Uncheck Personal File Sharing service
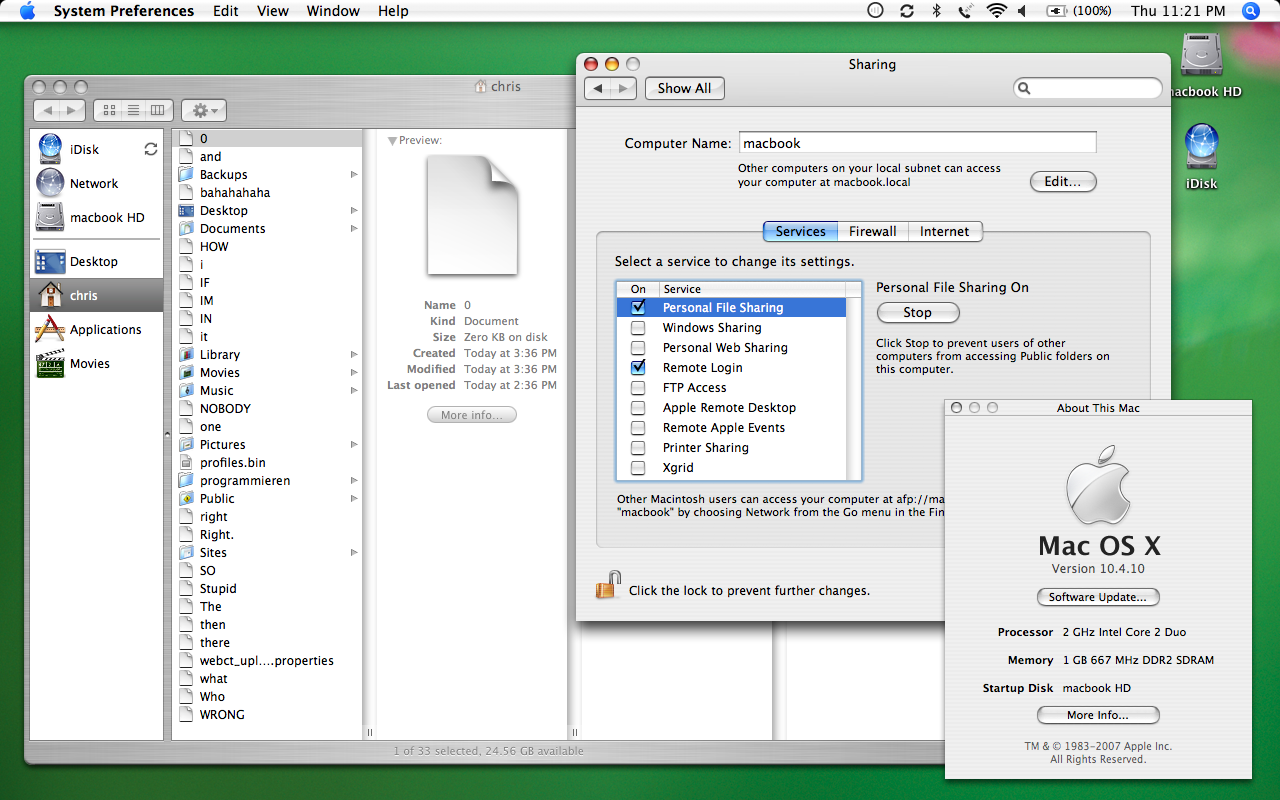The height and width of the screenshot is (800, 1280). click(x=638, y=307)
